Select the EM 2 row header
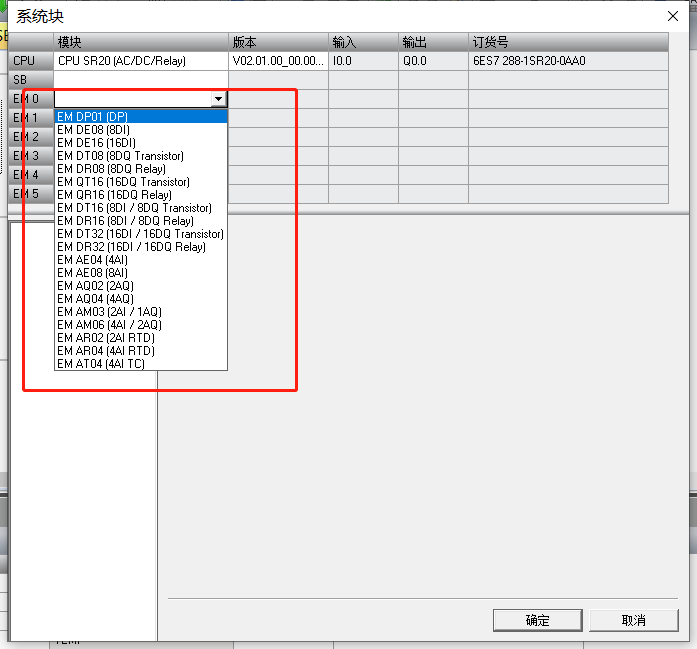 point(31,137)
